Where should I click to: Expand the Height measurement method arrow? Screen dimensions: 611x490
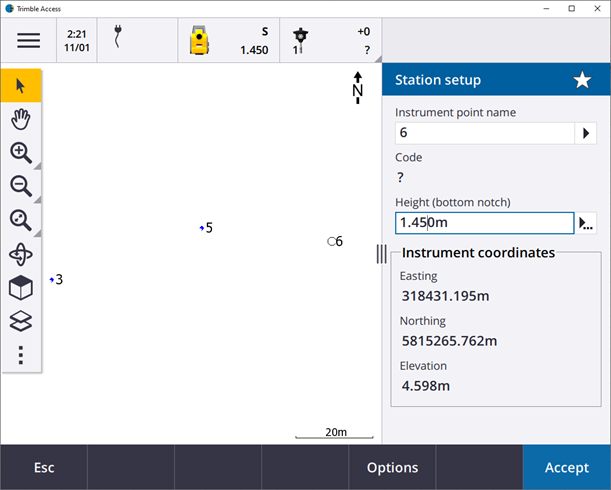point(586,223)
